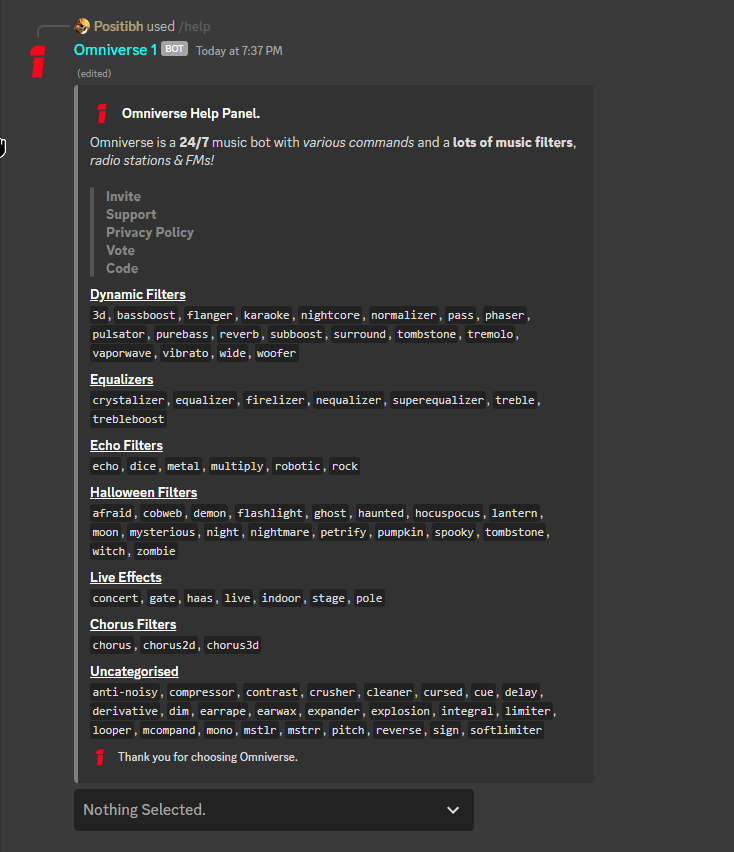Click the Positibh username in reply line
Image resolution: width=734 pixels, height=852 pixels.
[x=118, y=26]
